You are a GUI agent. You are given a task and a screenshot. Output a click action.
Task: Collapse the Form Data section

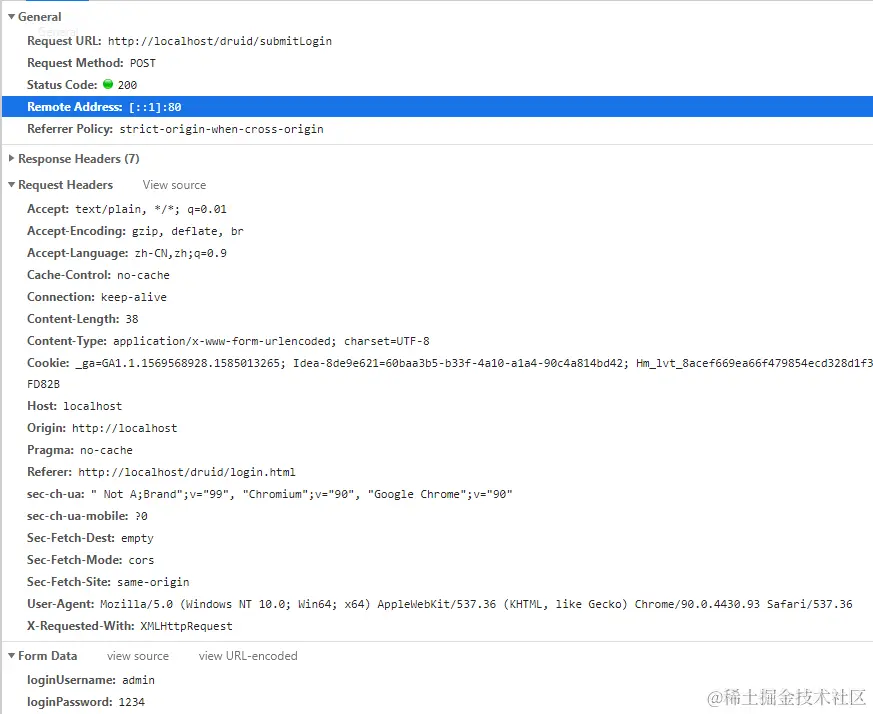[11, 656]
